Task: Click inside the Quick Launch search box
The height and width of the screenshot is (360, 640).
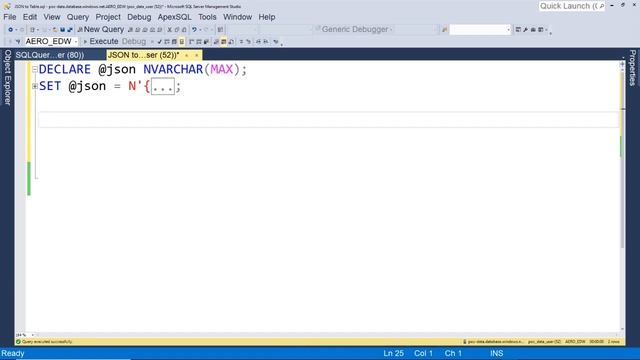Action: [571, 6]
